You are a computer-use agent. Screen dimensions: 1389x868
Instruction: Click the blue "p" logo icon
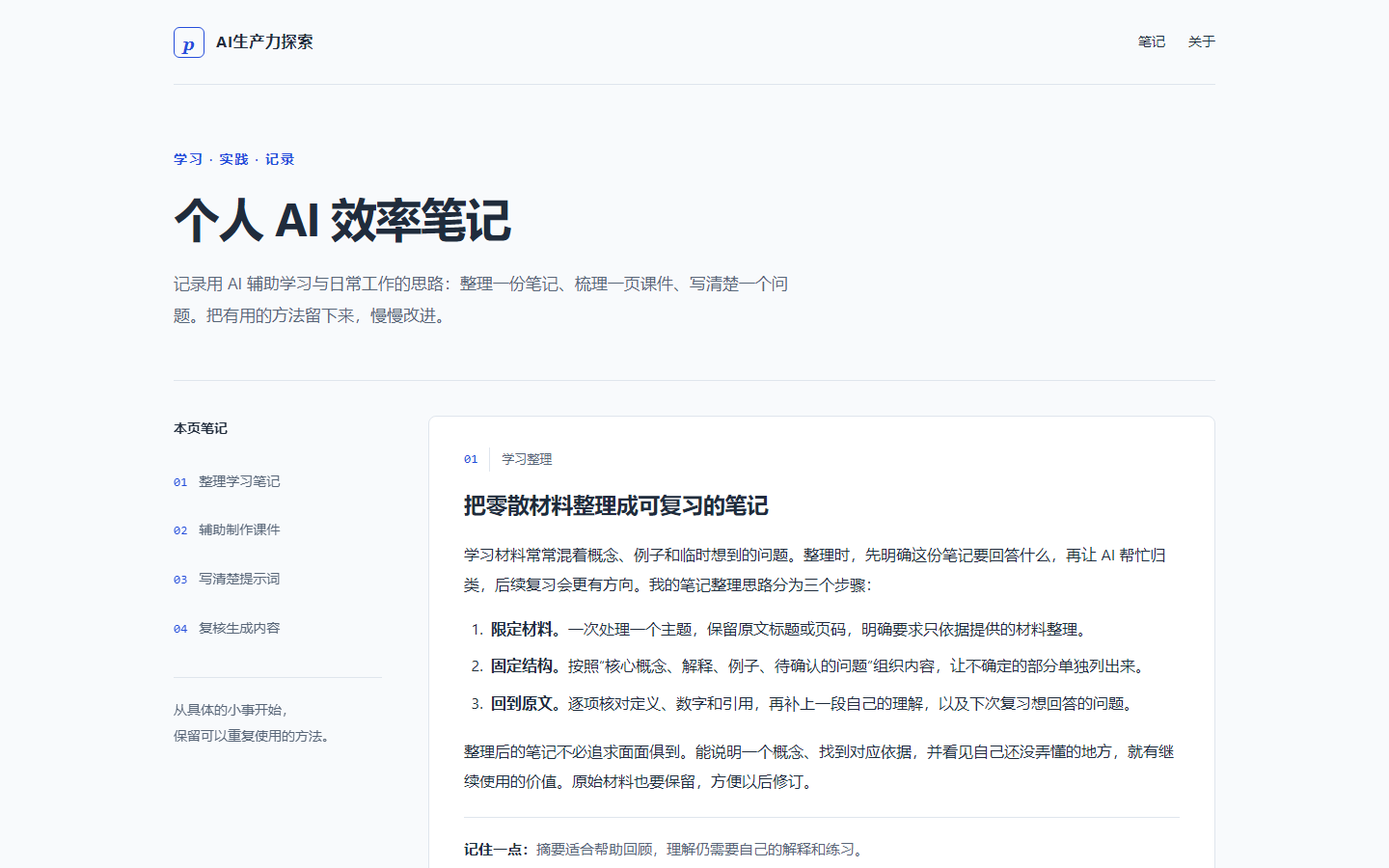pyautogui.click(x=189, y=42)
